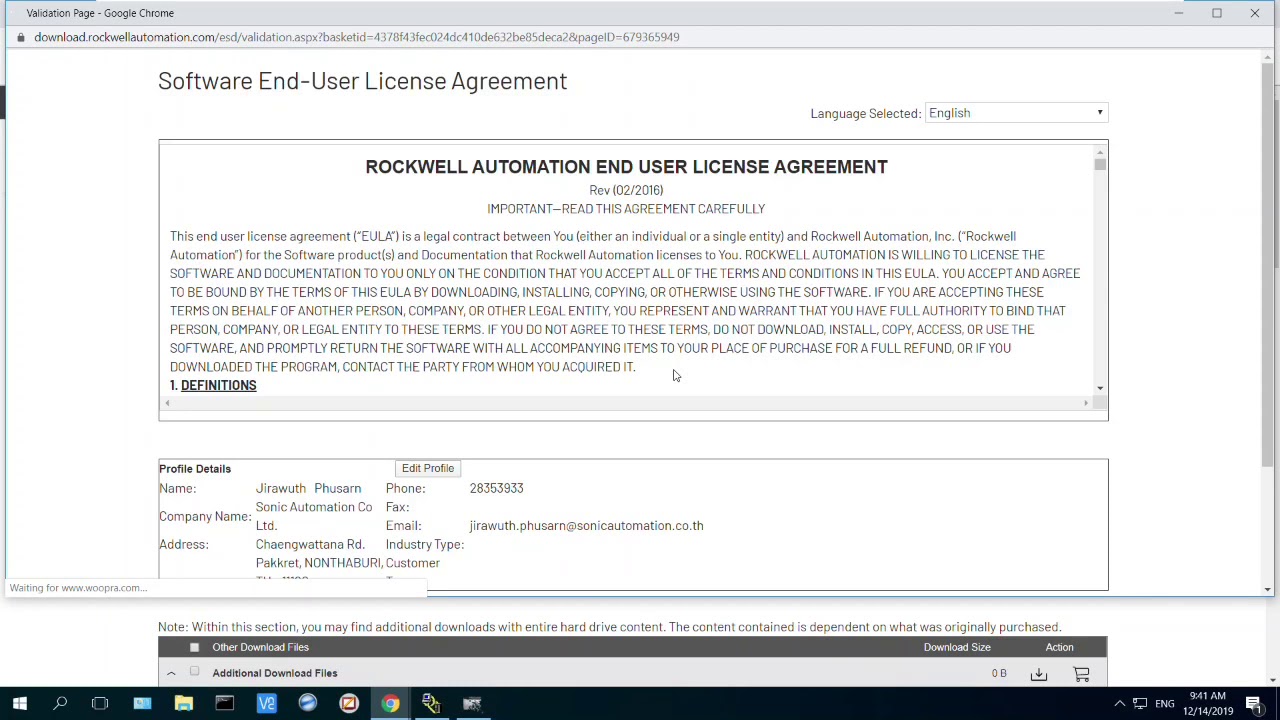The image size is (1280, 720).
Task: Click the taskbar search icon
Action: (60, 703)
